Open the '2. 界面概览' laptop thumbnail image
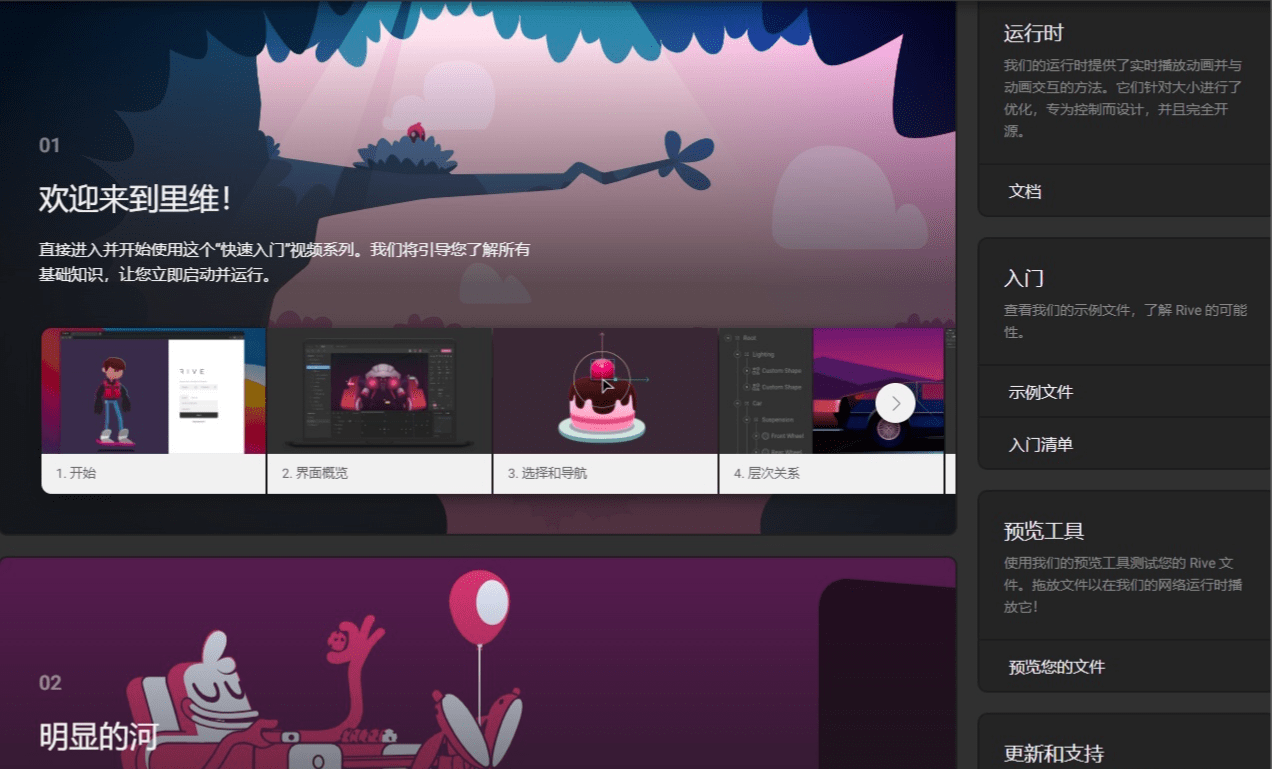The width and height of the screenshot is (1272, 769). pyautogui.click(x=379, y=391)
